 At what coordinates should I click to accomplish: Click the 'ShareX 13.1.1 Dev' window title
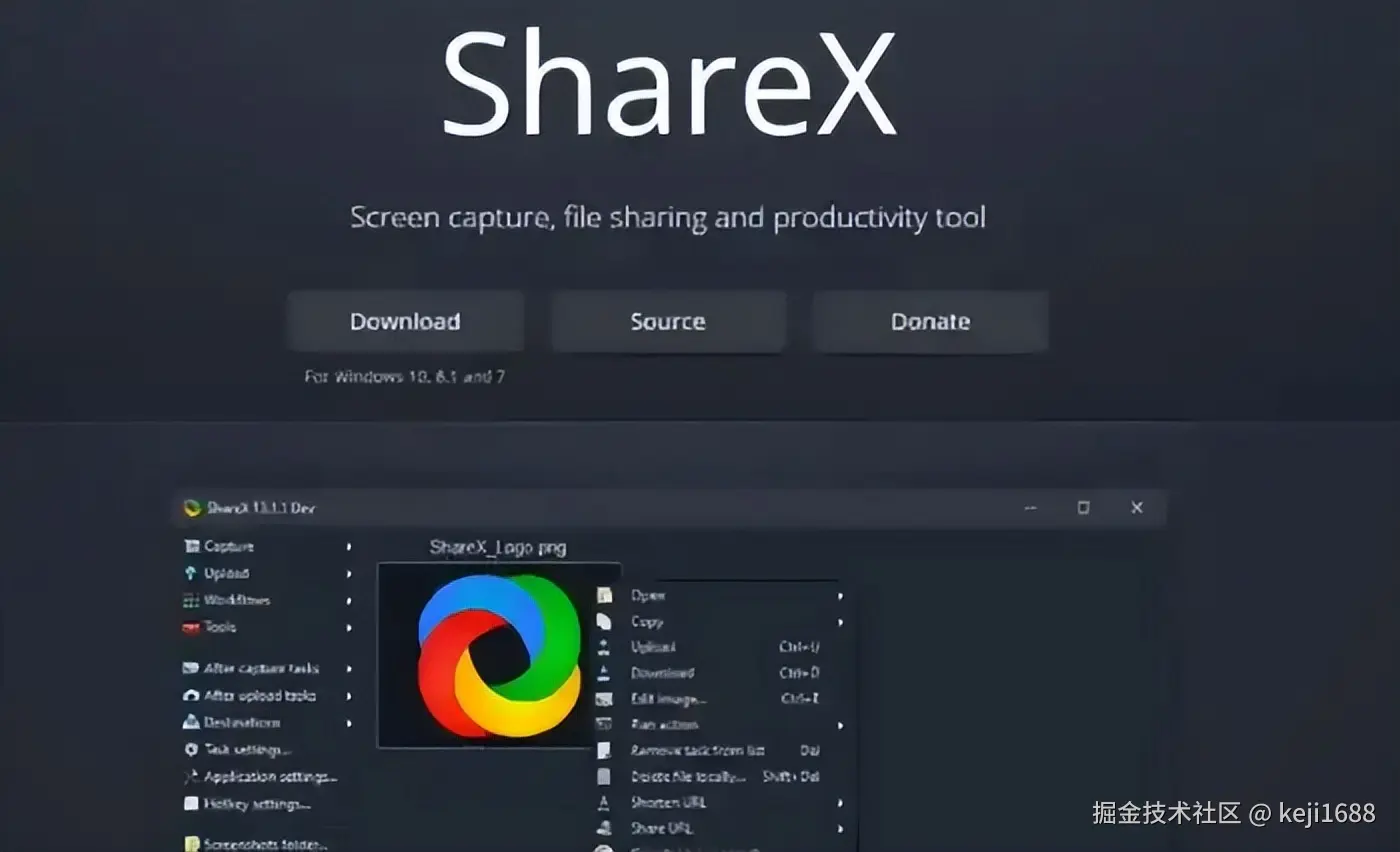[x=261, y=508]
